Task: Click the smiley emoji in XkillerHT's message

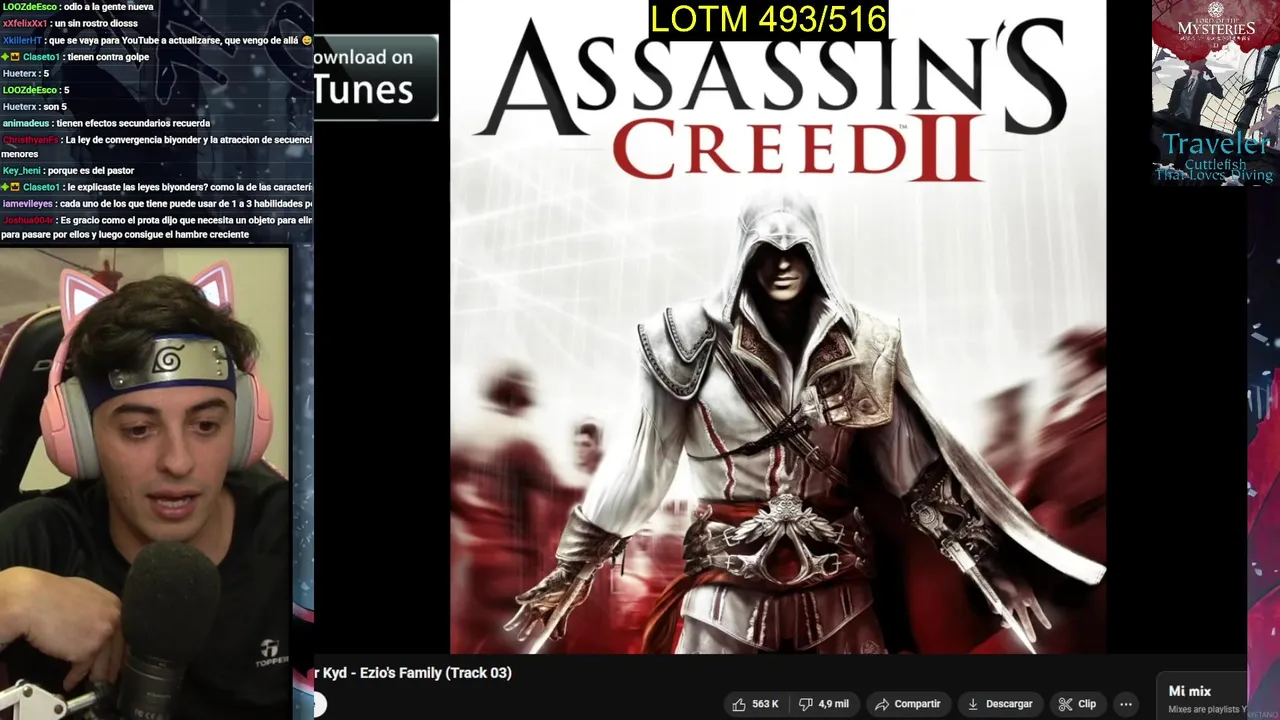Action: coord(306,40)
